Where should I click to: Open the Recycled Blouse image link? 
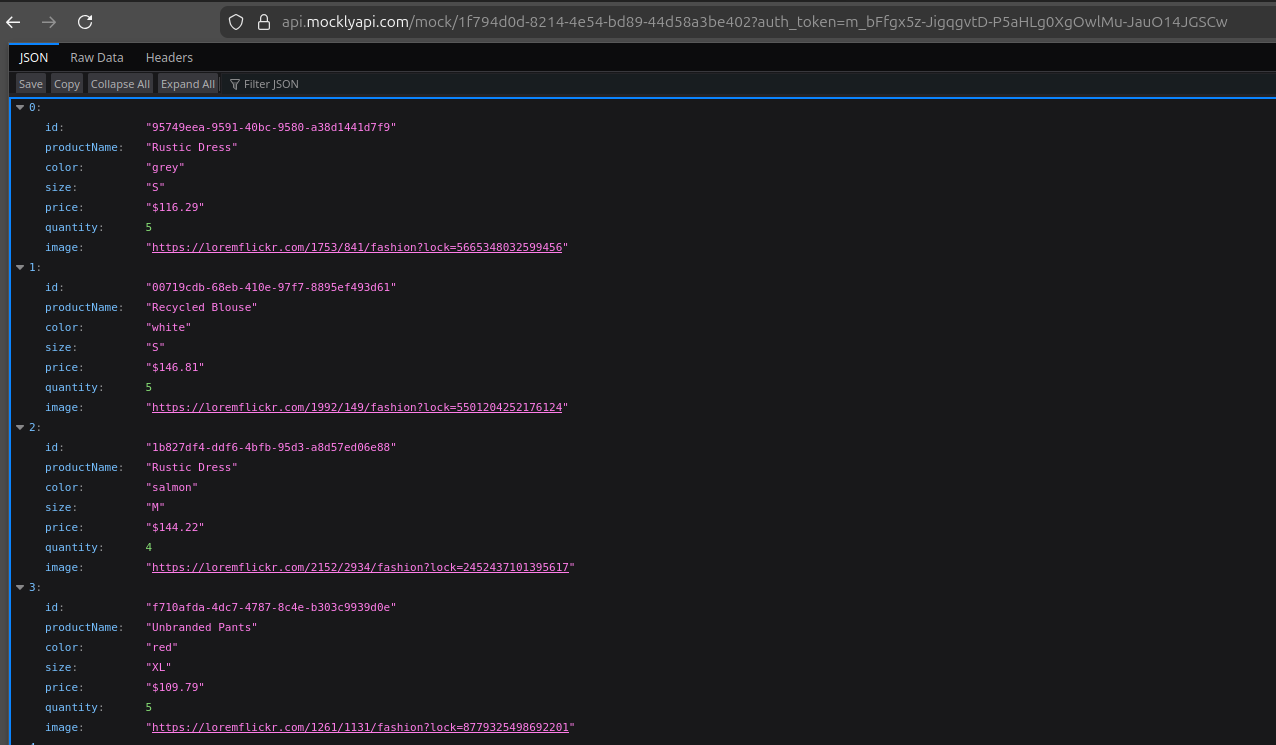(357, 407)
